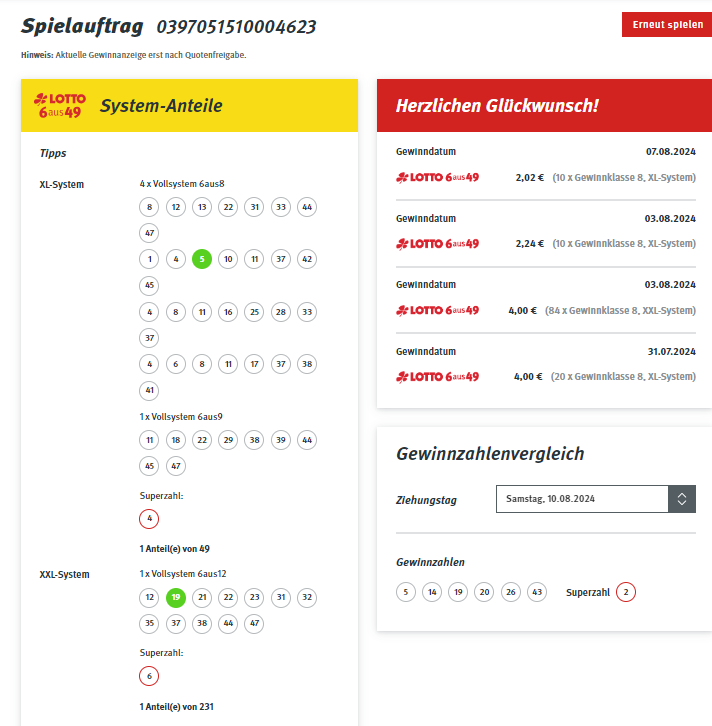
Task: Click the text 84 x Gewinnklasse 8, XXL-System
Action: 620,310
